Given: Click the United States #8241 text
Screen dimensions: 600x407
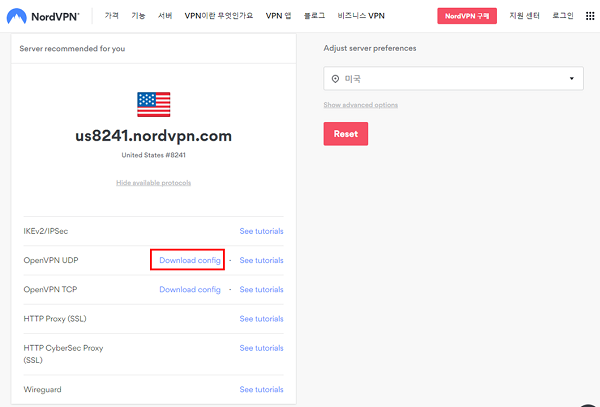Looking at the screenshot, I should 153,155.
